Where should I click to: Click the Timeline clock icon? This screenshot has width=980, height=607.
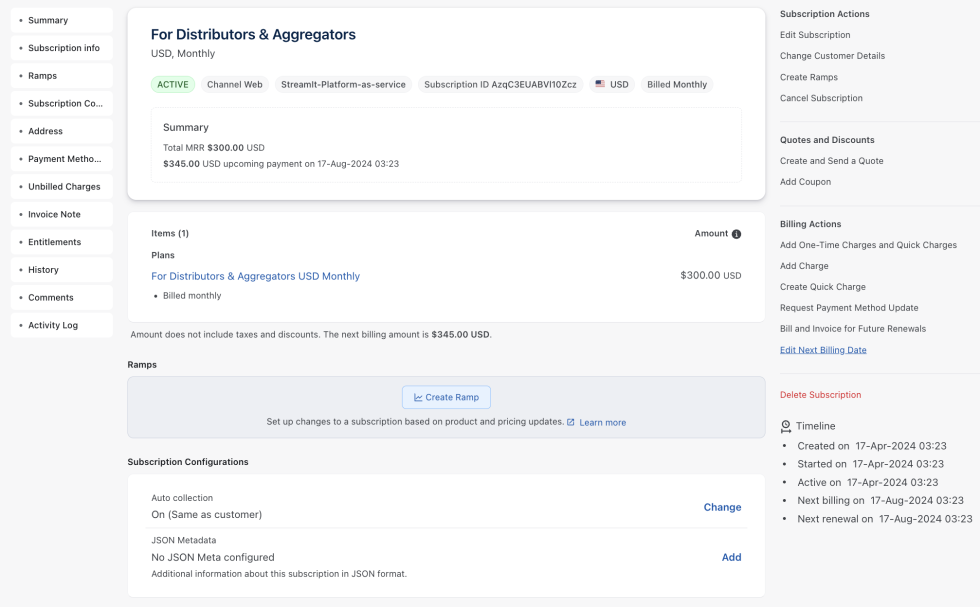785,426
